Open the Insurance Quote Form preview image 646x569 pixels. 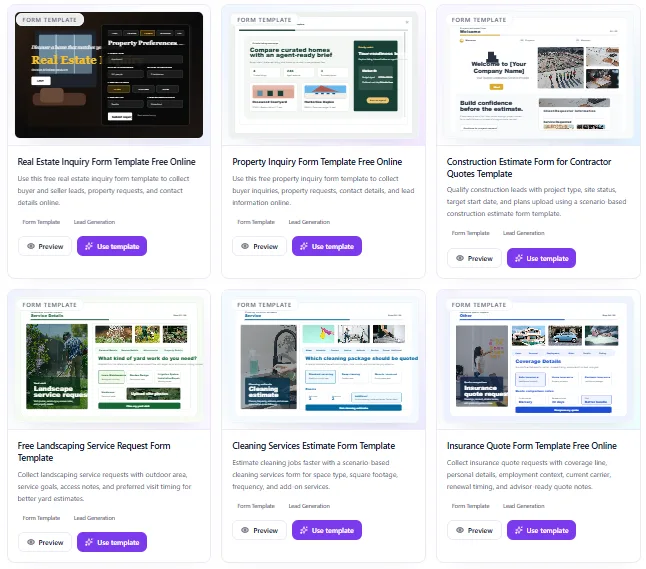click(538, 359)
